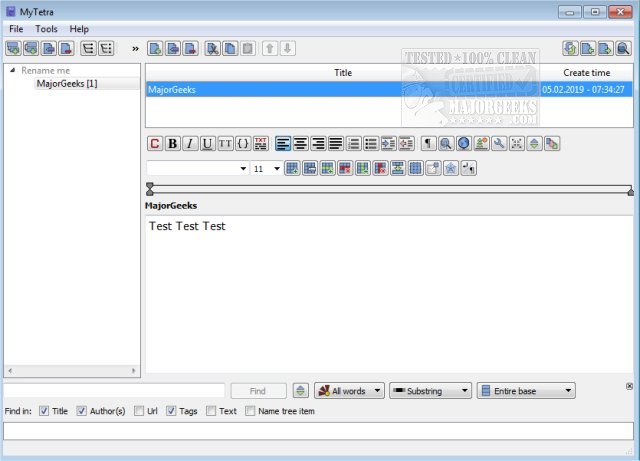
Task: Open the Tools menu
Action: (46, 29)
